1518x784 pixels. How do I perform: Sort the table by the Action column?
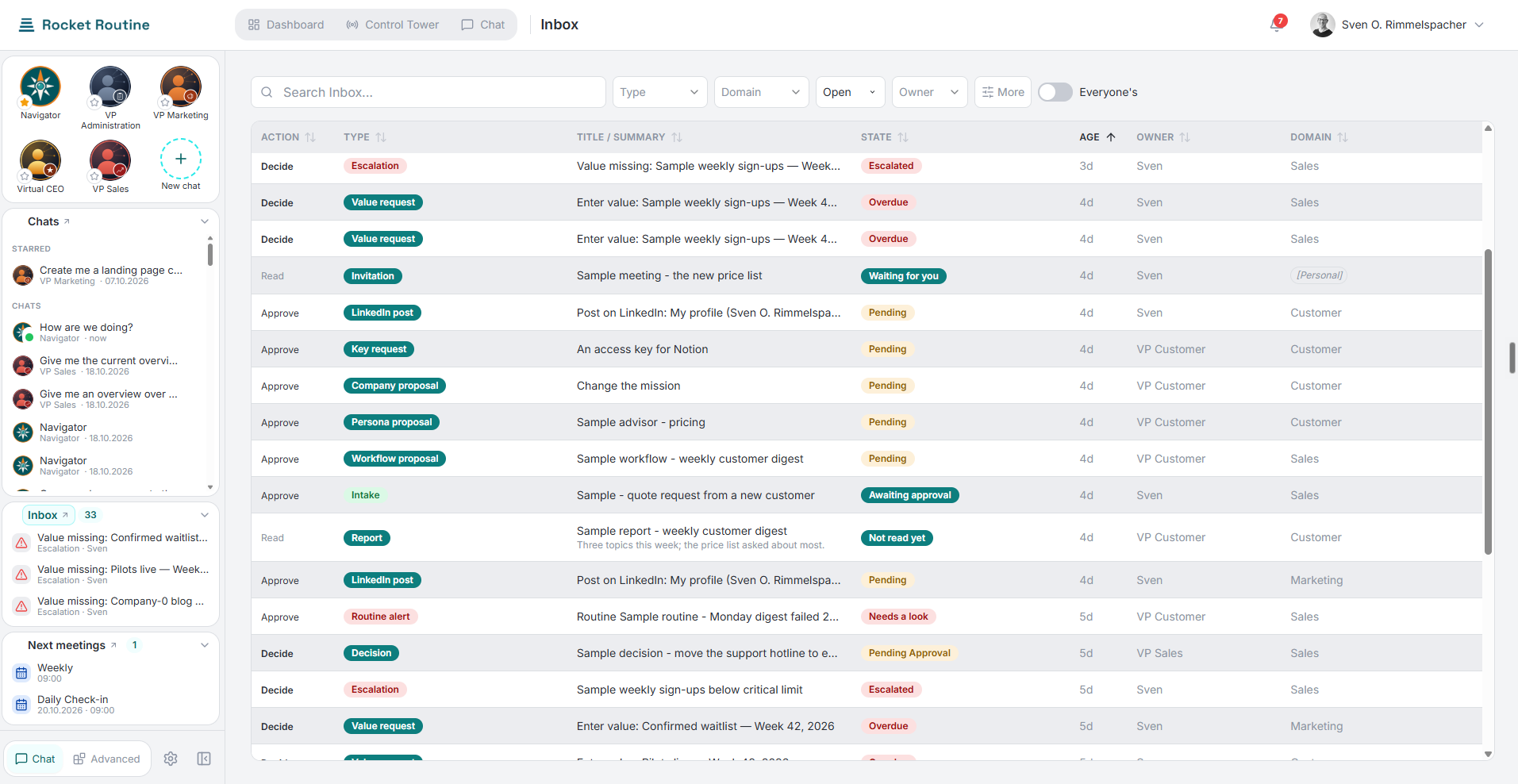pos(310,137)
